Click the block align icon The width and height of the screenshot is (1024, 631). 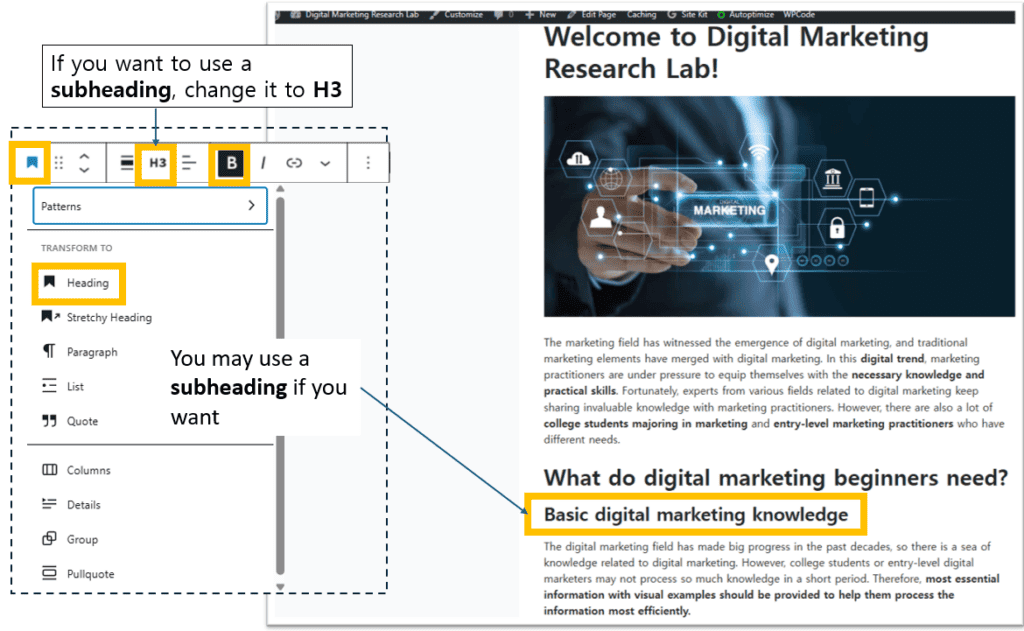coord(127,163)
